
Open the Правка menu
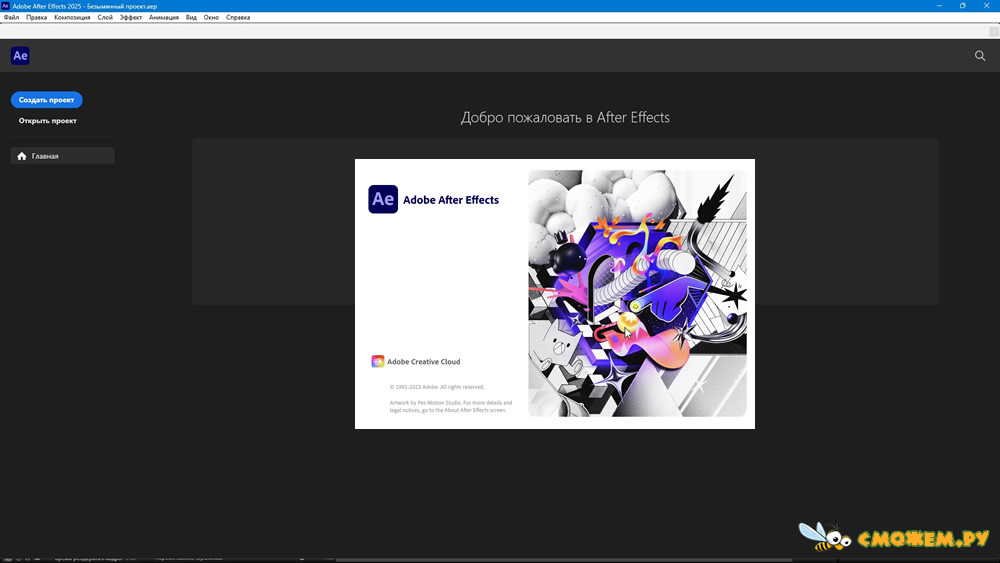(x=36, y=18)
